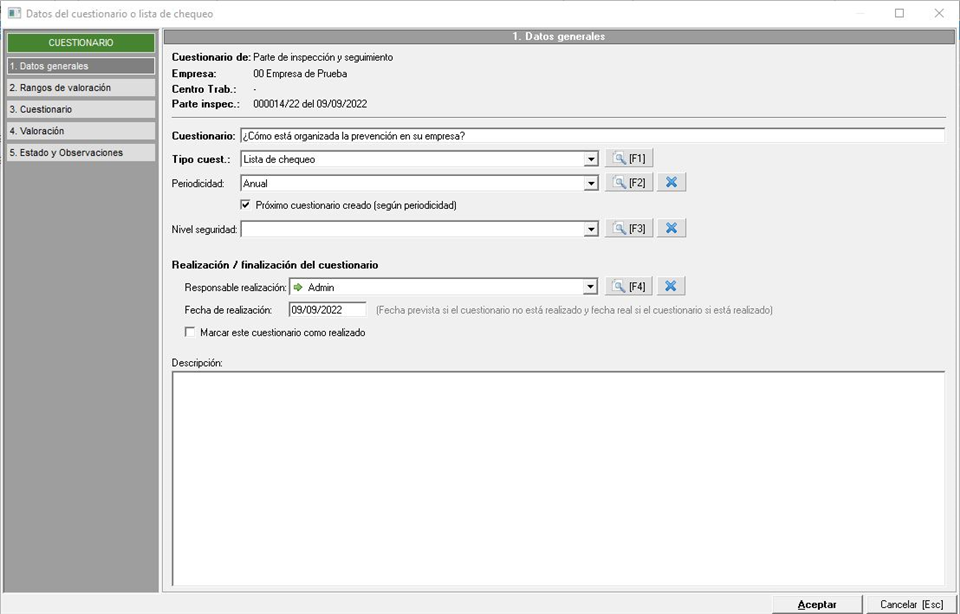Image resolution: width=960 pixels, height=614 pixels.
Task: Click the Cancelar [Esc] button
Action: click(911, 604)
